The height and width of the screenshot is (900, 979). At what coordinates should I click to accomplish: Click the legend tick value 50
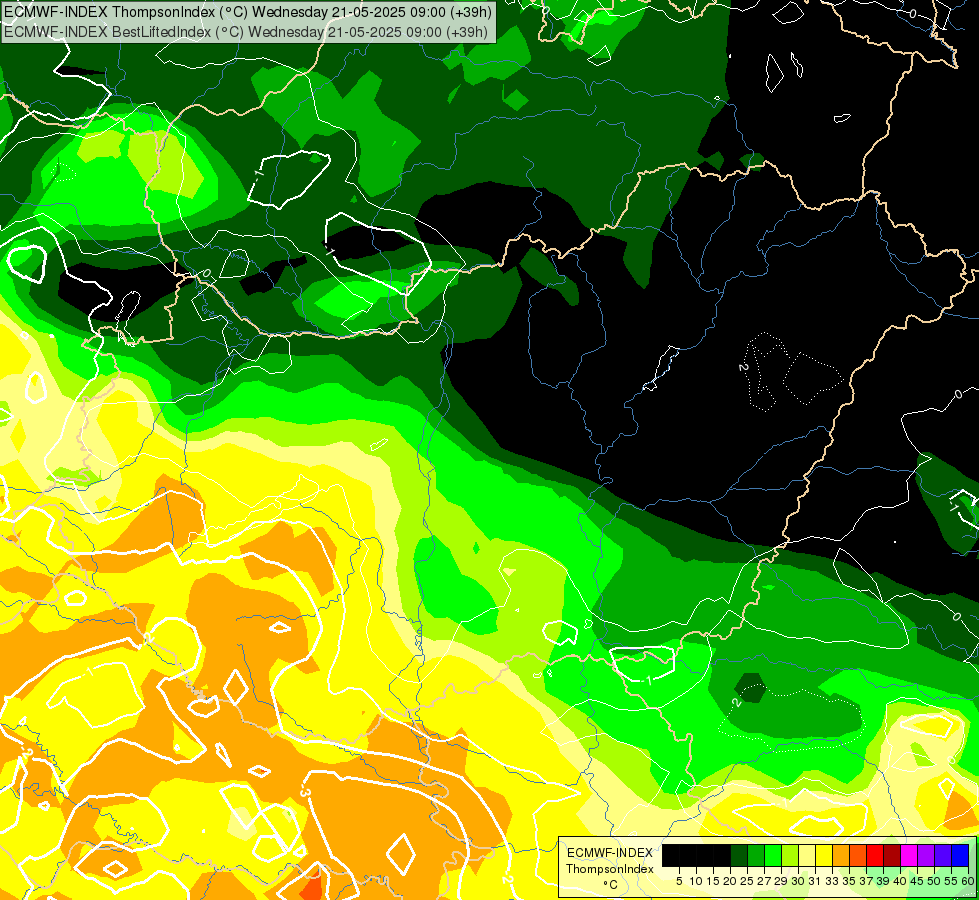click(934, 881)
